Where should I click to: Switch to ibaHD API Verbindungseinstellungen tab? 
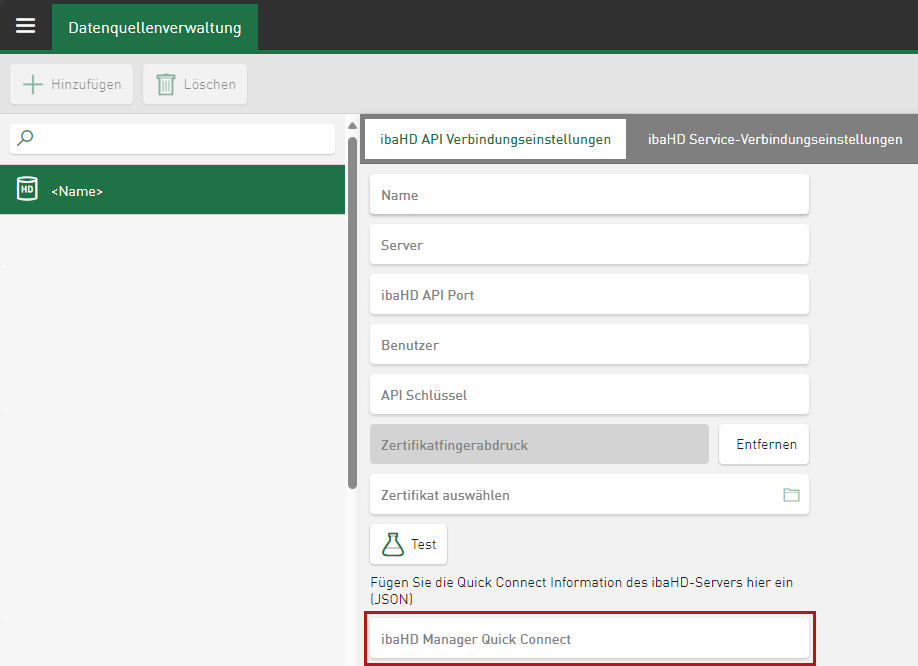tap(495, 140)
